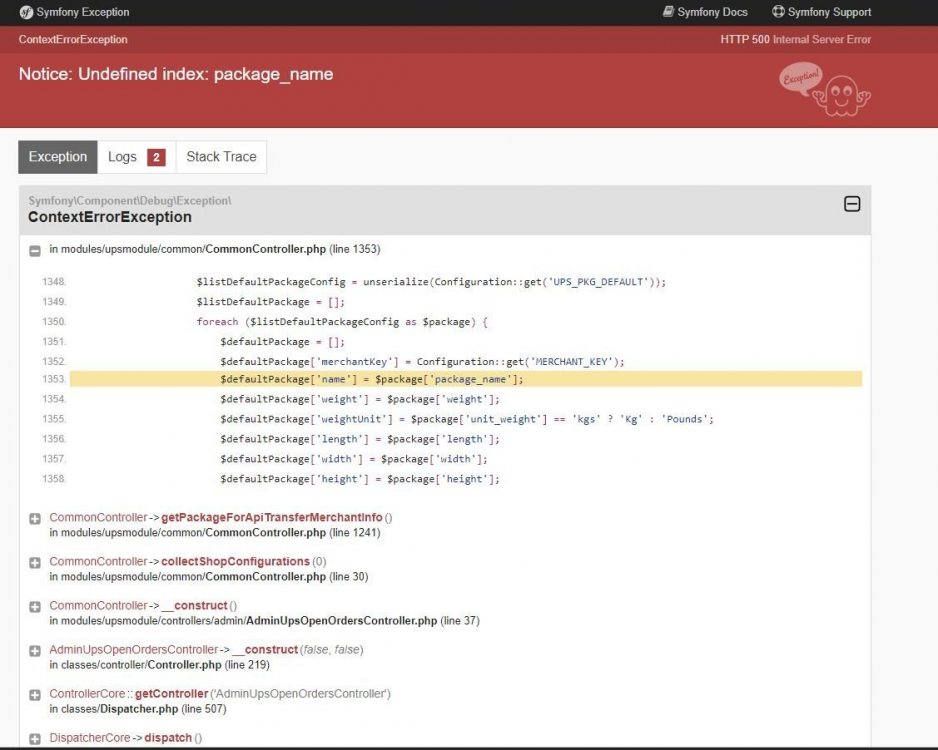This screenshot has width=938, height=750.
Task: Click the Symfony Support lifebuoy icon
Action: pyautogui.click(x=778, y=11)
